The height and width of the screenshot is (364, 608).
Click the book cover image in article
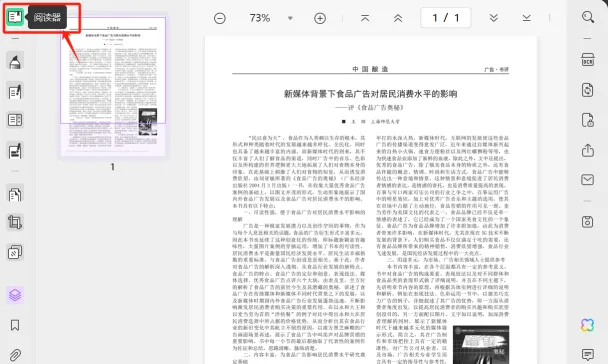tap(481, 345)
